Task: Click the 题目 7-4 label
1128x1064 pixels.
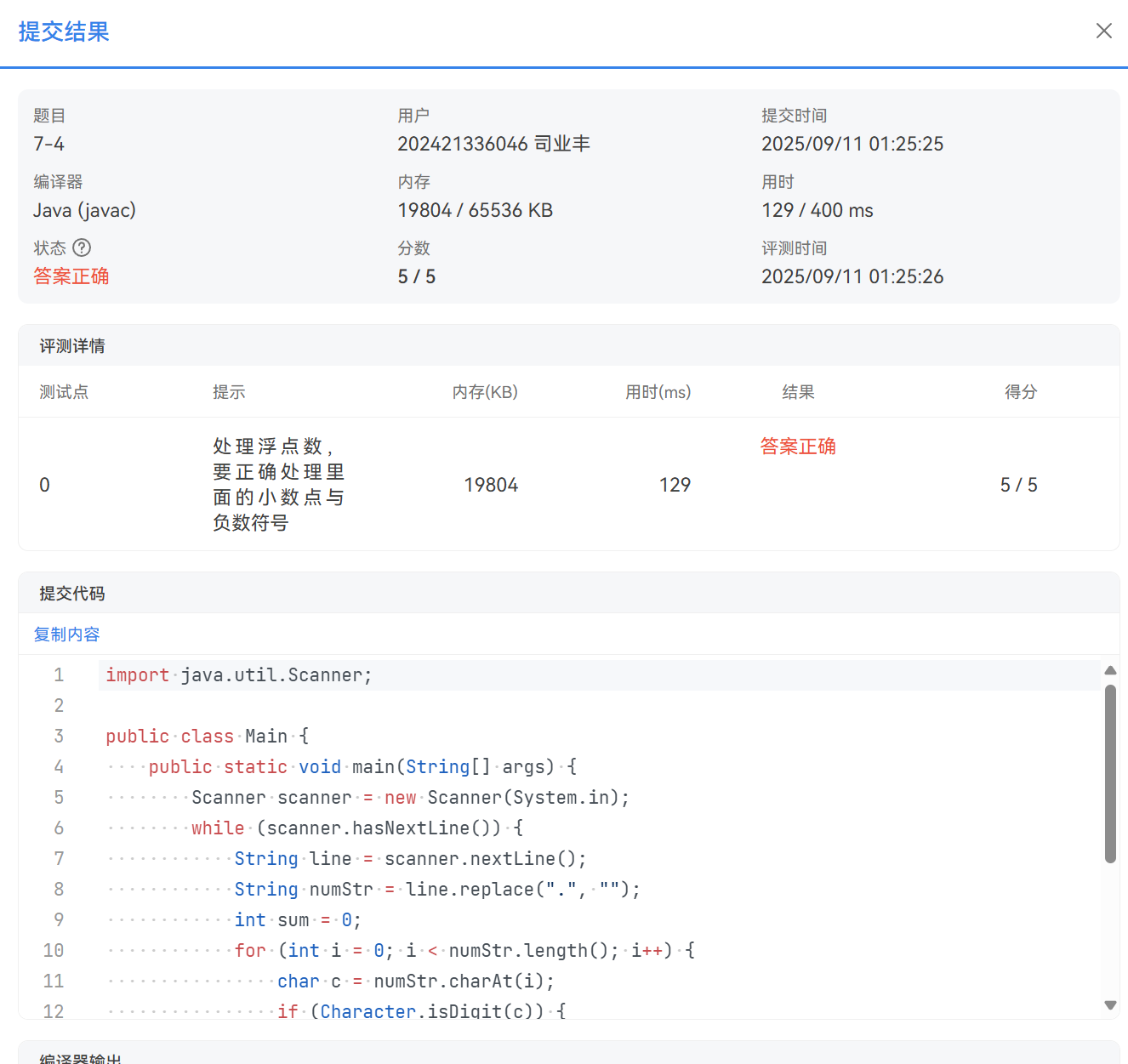Action: 48,143
